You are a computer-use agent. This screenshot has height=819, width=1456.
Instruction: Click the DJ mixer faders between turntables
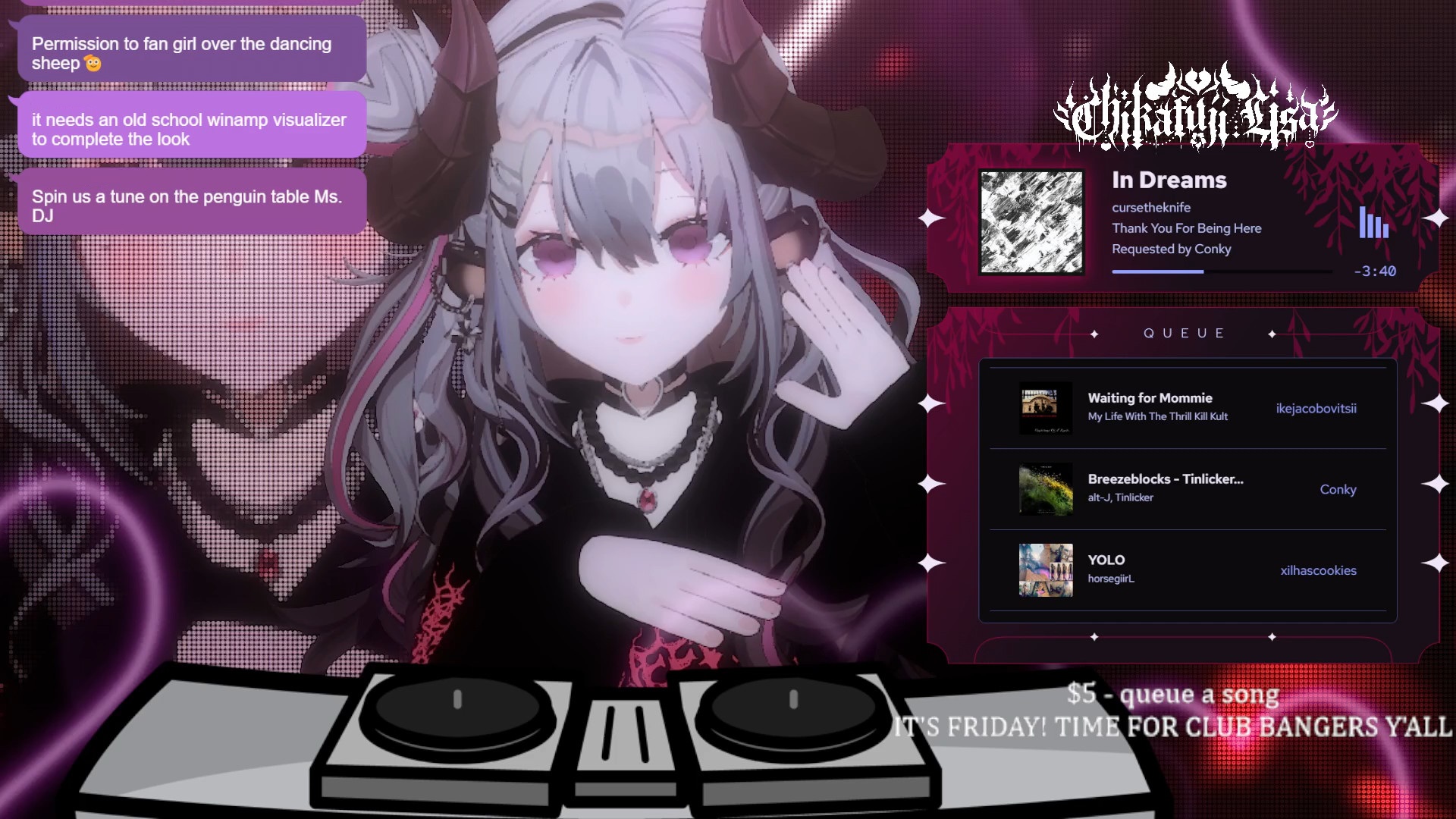coord(626,733)
